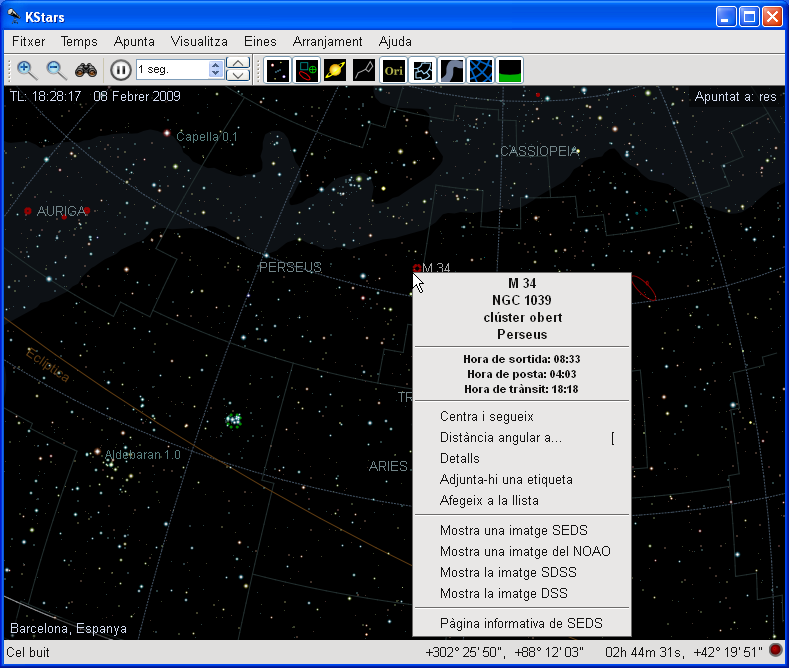The height and width of the screenshot is (668, 789).
Task: Click the toolbar drag handle before Zoom In
Action: tap(9, 70)
